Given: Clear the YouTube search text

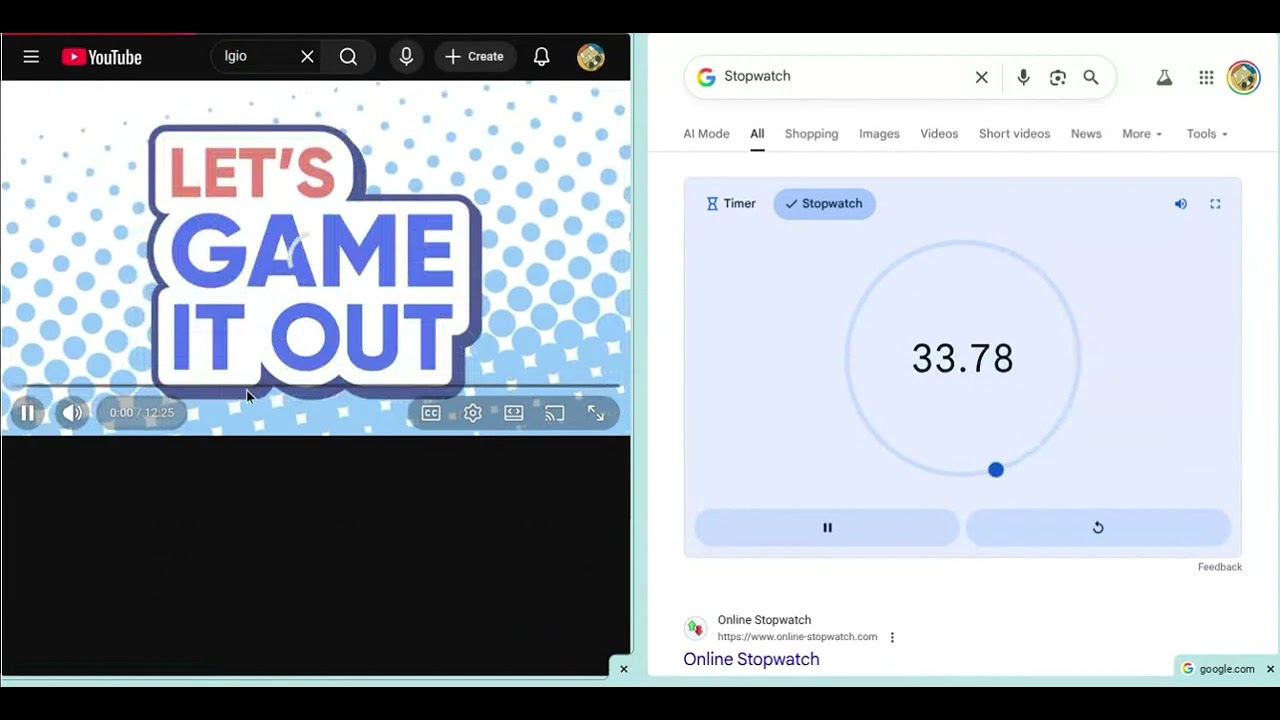Looking at the screenshot, I should coord(307,57).
